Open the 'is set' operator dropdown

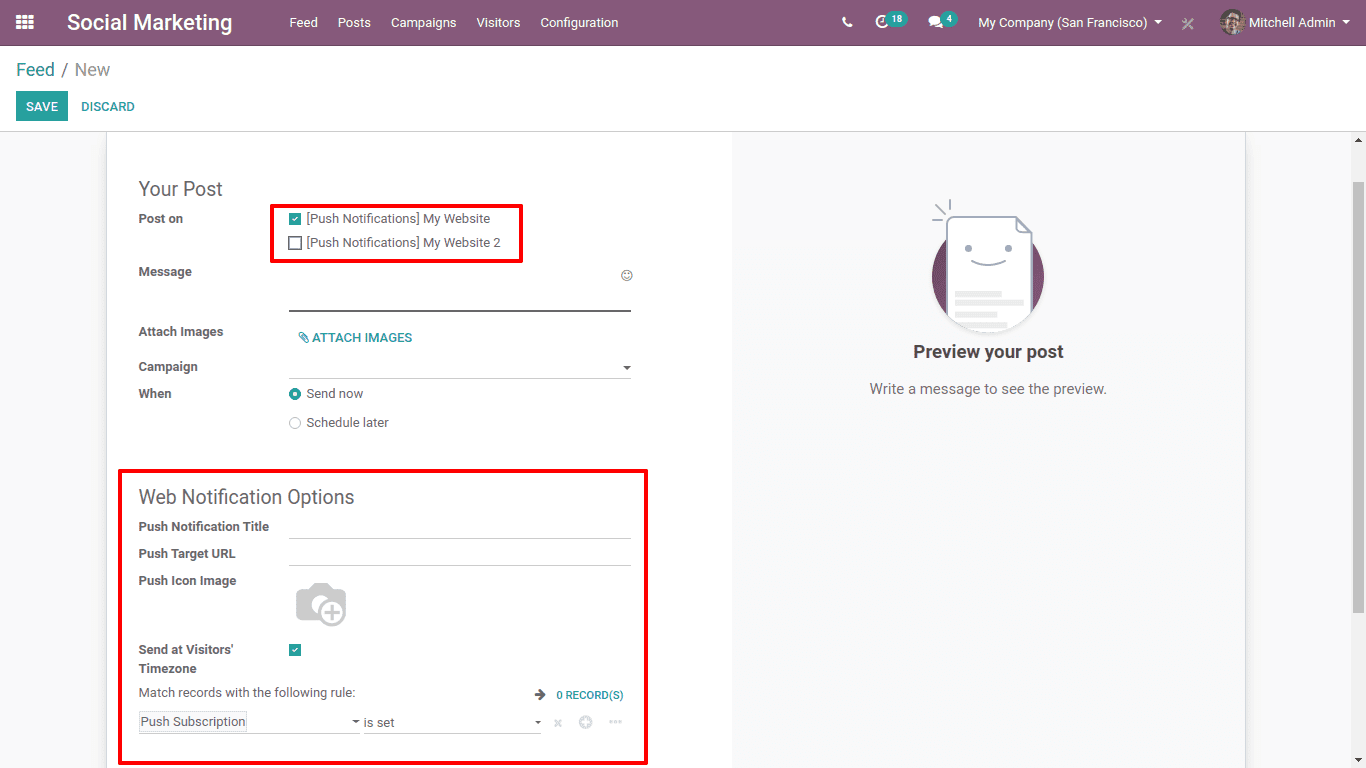pos(452,722)
